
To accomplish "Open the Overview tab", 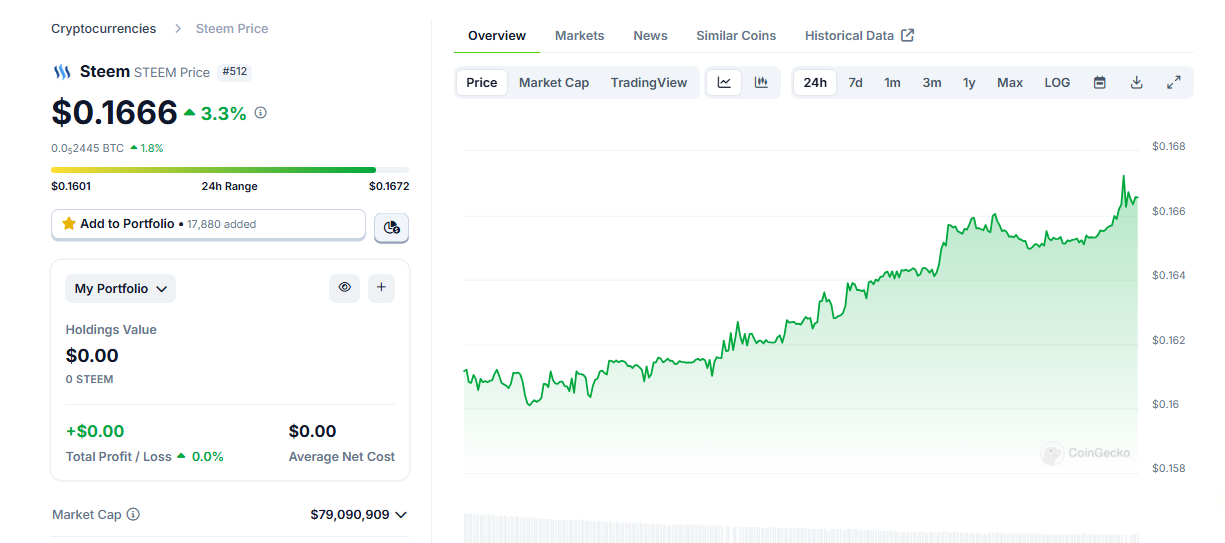I will (x=497, y=36).
